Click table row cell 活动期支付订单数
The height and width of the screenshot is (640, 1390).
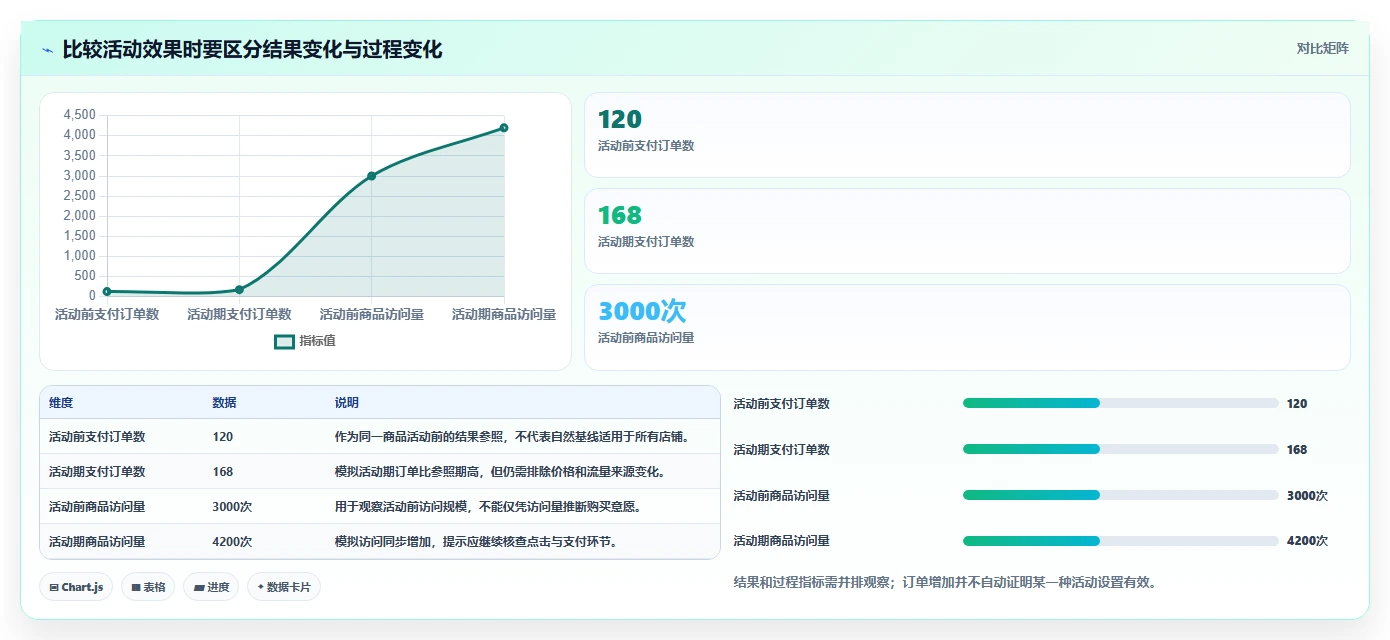pyautogui.click(x=97, y=472)
